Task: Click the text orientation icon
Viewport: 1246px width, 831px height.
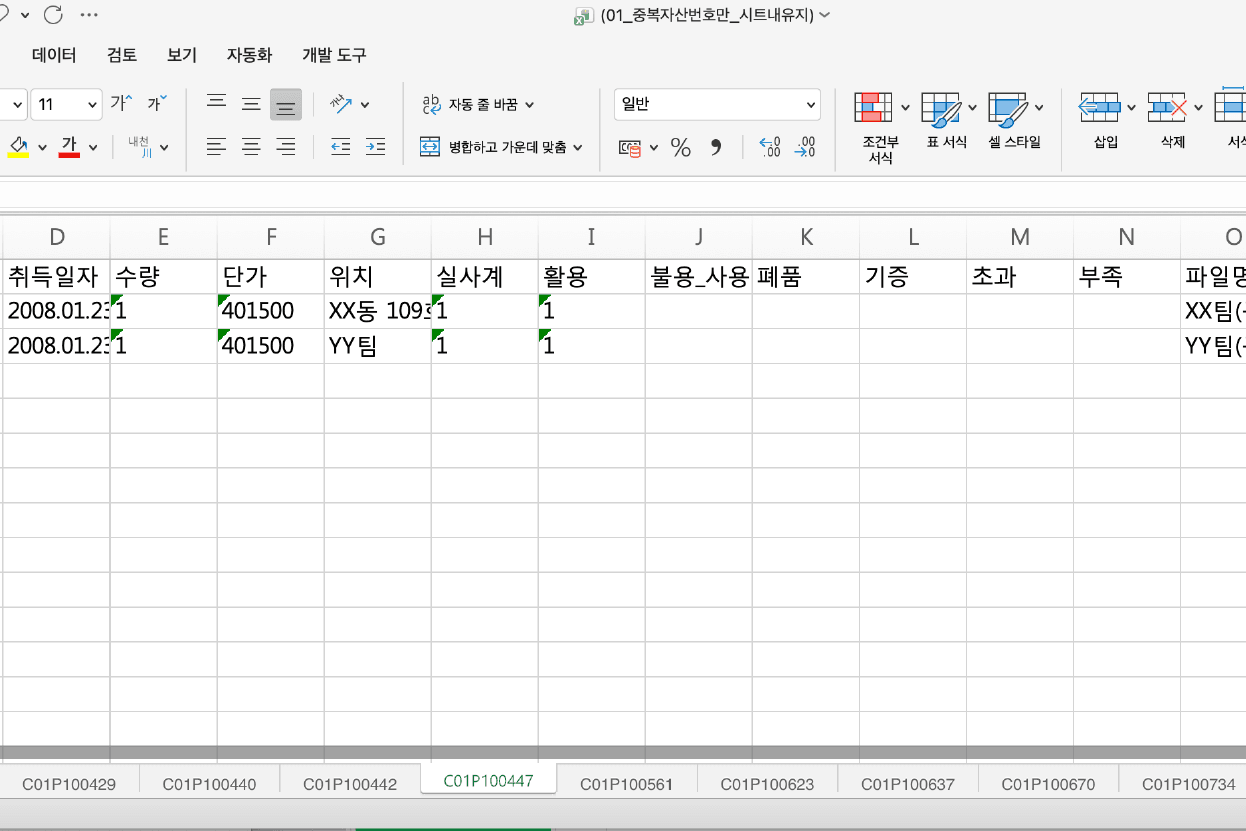Action: tap(342, 104)
